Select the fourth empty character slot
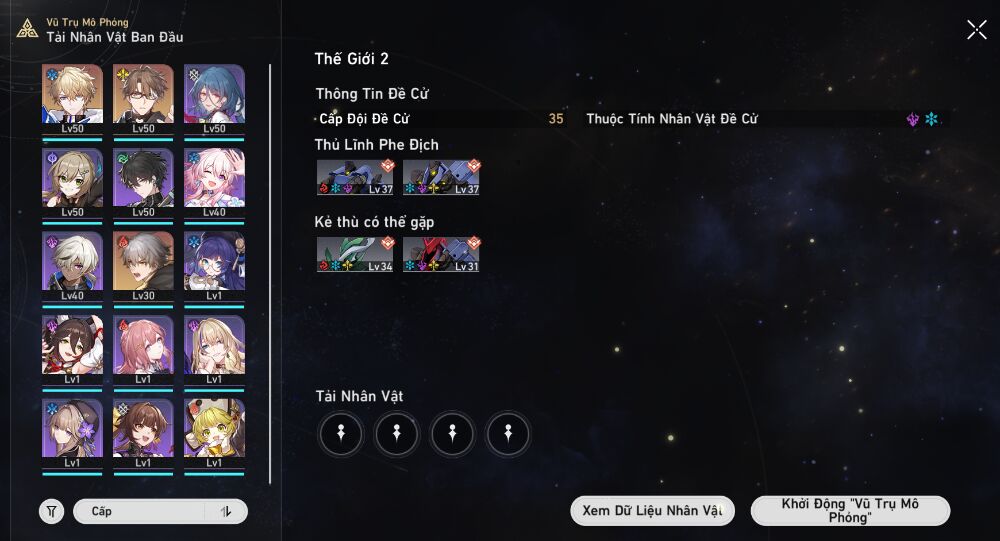 (x=508, y=434)
